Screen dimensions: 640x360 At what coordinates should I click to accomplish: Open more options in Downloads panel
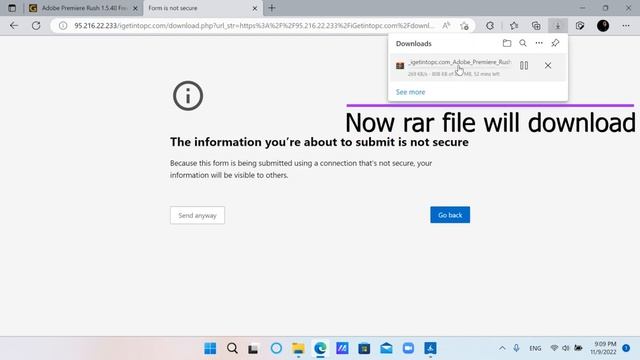pos(539,43)
